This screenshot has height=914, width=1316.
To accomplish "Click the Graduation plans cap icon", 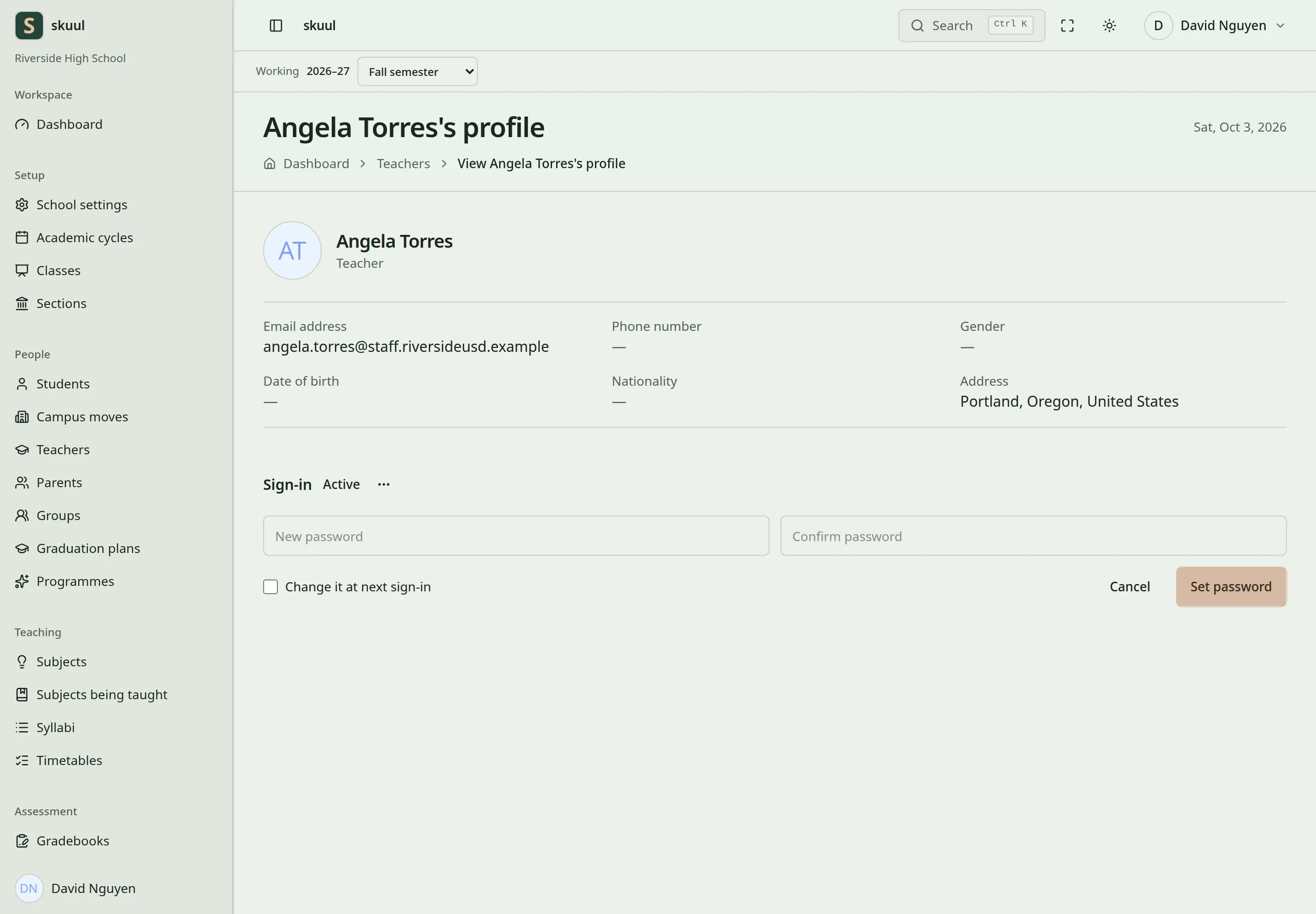I will pyautogui.click(x=22, y=549).
